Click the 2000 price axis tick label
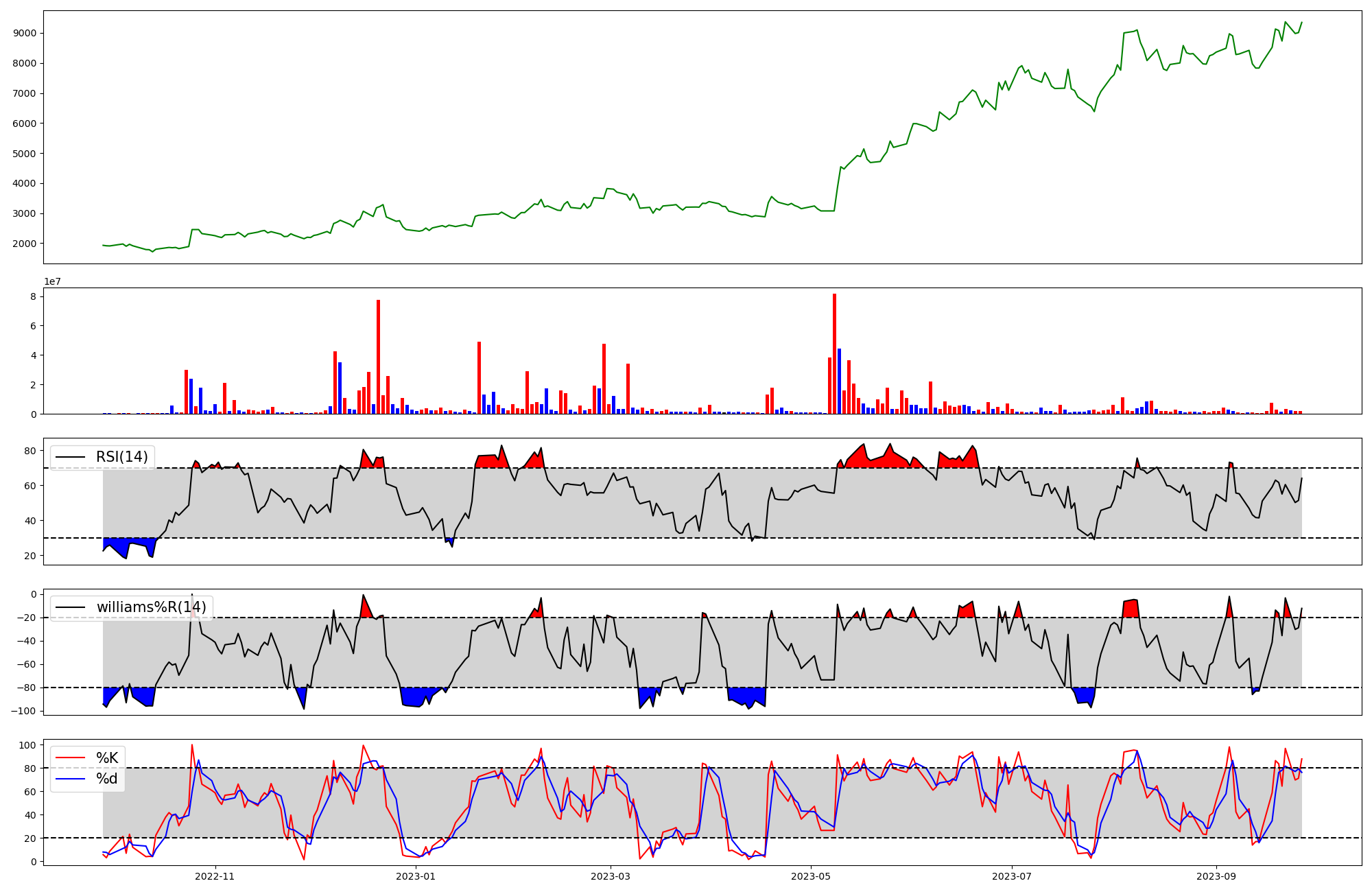The height and width of the screenshot is (892, 1372). pyautogui.click(x=25, y=244)
